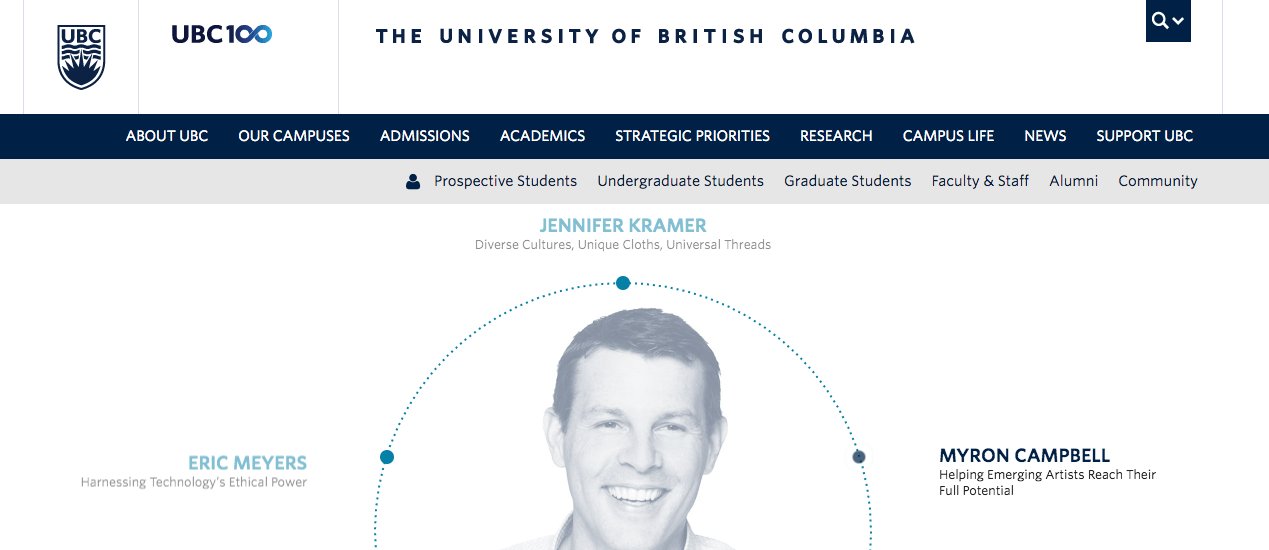1269x550 pixels.
Task: Click the person icon beside Prospective Students
Action: point(413,182)
